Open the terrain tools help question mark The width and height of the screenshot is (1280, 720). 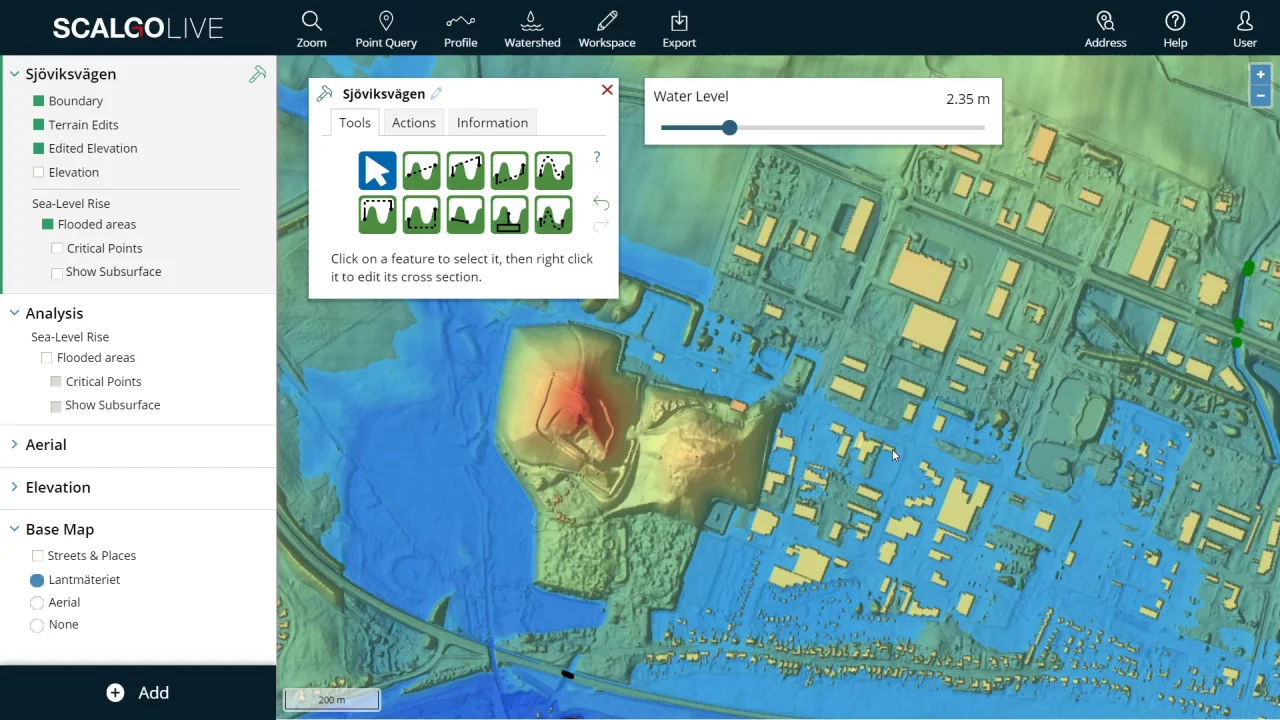coord(597,158)
